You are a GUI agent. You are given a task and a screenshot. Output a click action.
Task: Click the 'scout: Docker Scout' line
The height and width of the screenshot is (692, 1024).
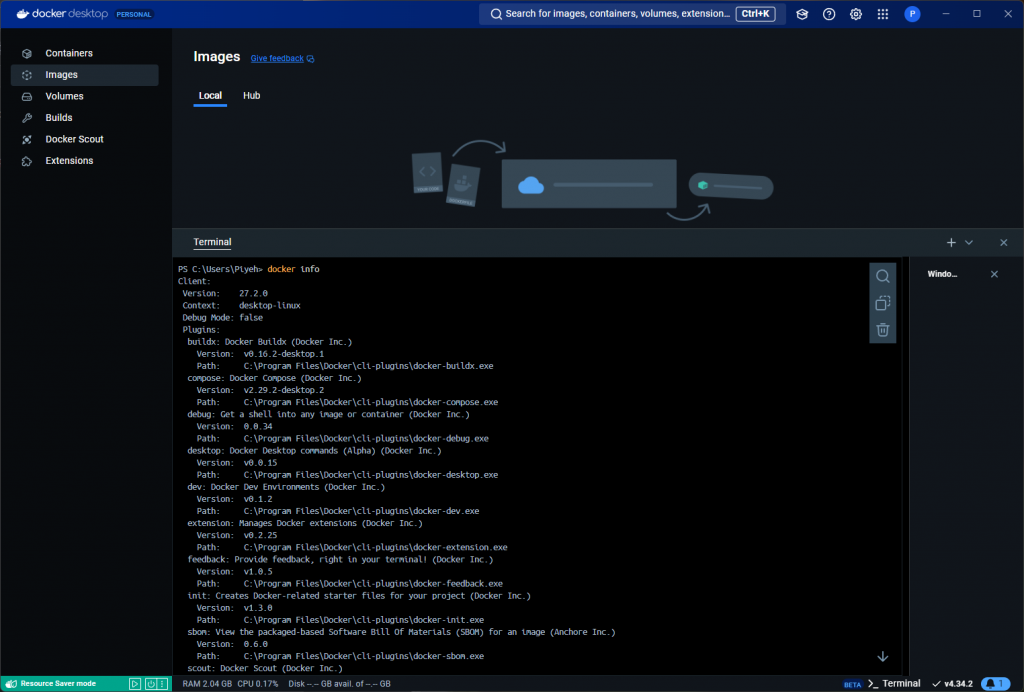(264, 668)
